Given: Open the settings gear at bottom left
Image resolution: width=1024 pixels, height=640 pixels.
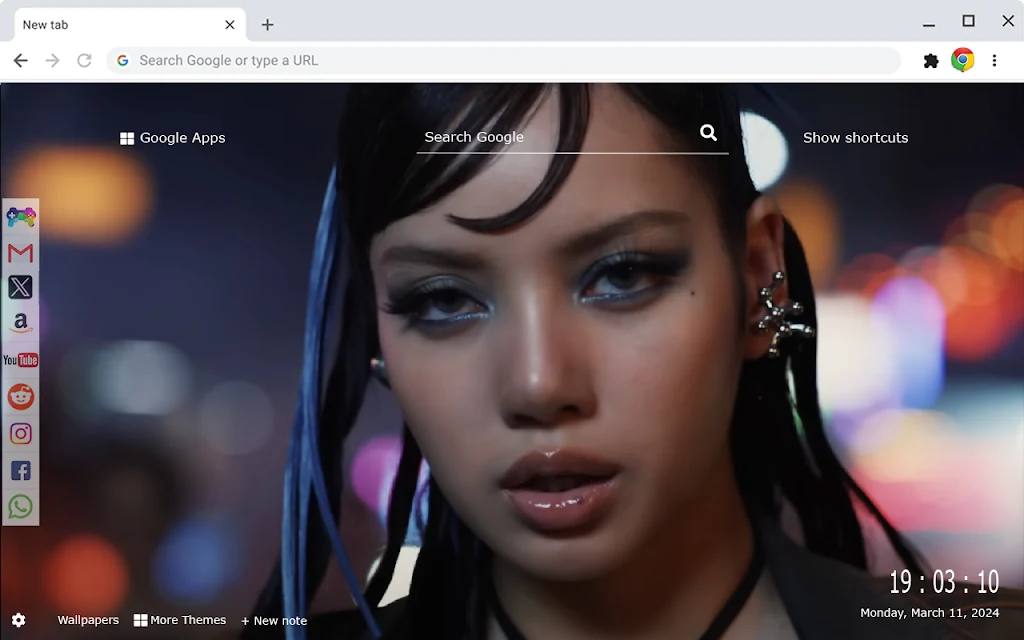Looking at the screenshot, I should [18, 620].
